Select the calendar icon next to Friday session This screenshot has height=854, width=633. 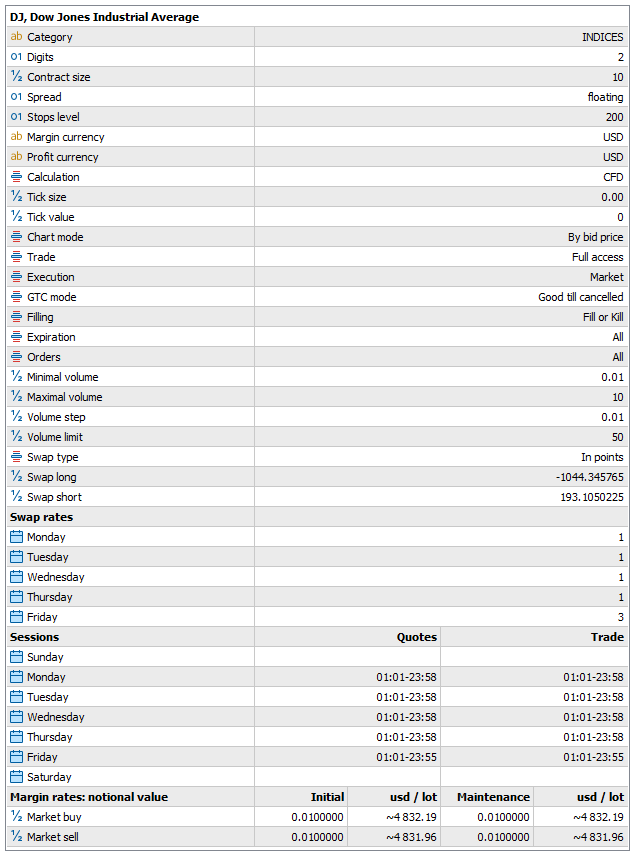(x=16, y=757)
